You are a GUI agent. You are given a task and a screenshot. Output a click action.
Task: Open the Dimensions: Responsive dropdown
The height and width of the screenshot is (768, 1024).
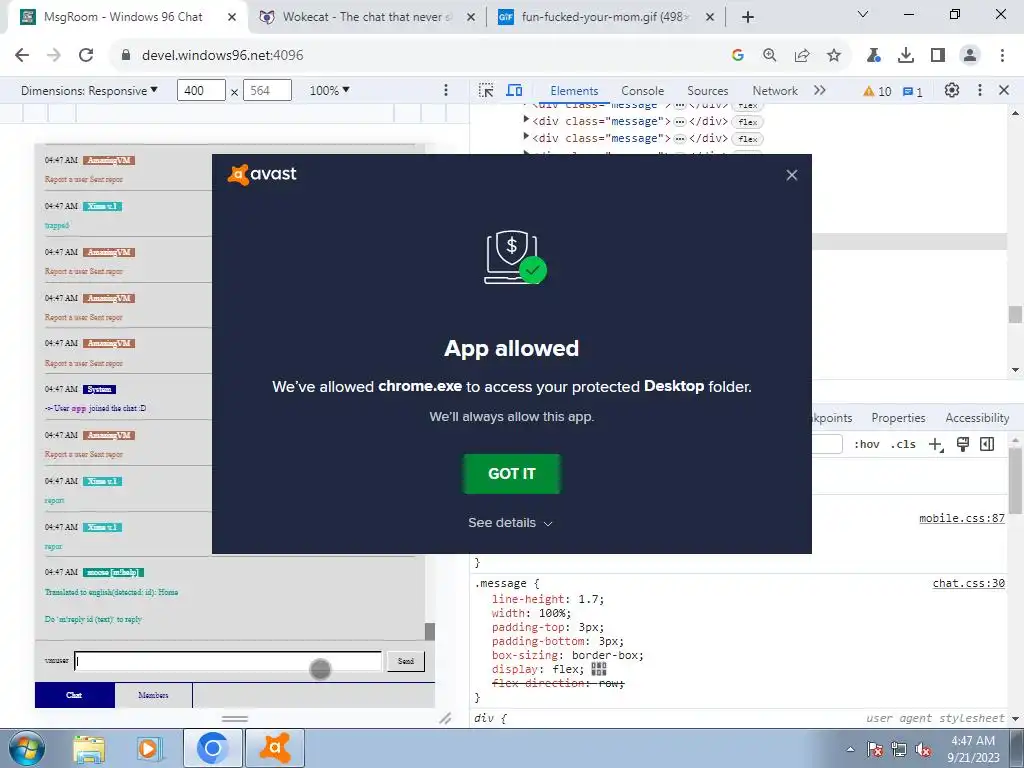89,90
